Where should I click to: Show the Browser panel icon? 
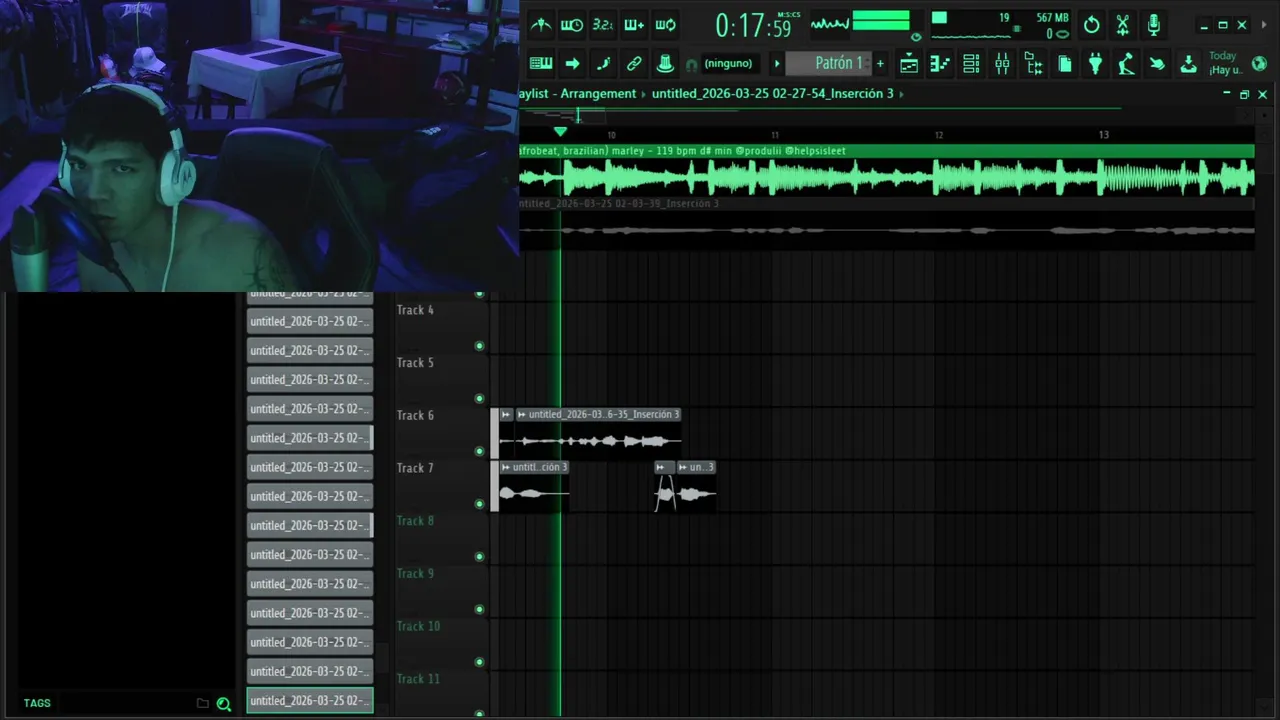(1034, 64)
